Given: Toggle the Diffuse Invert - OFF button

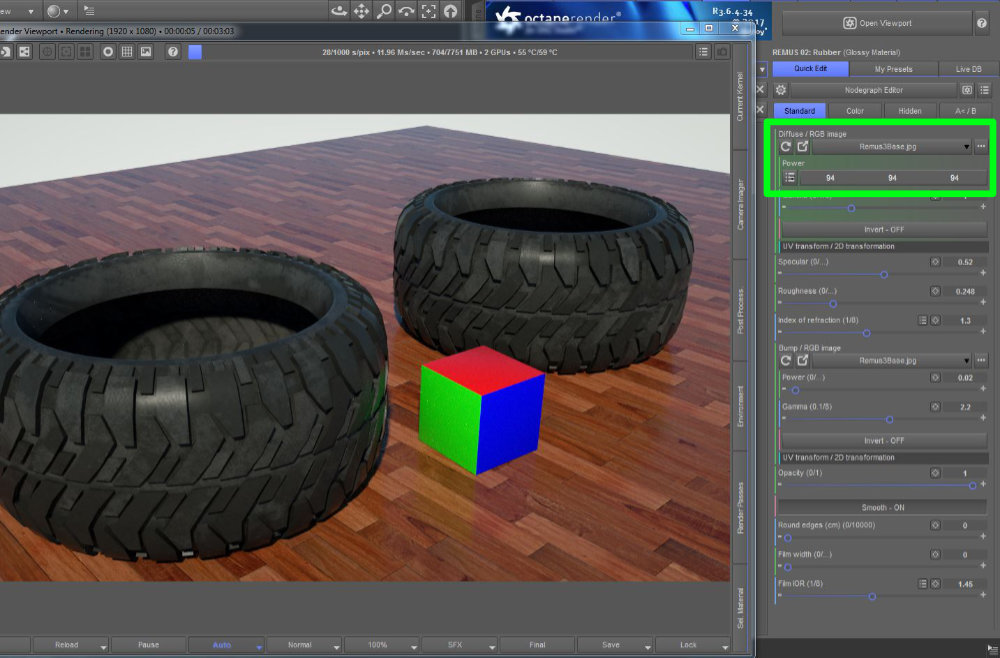Looking at the screenshot, I should click(884, 229).
